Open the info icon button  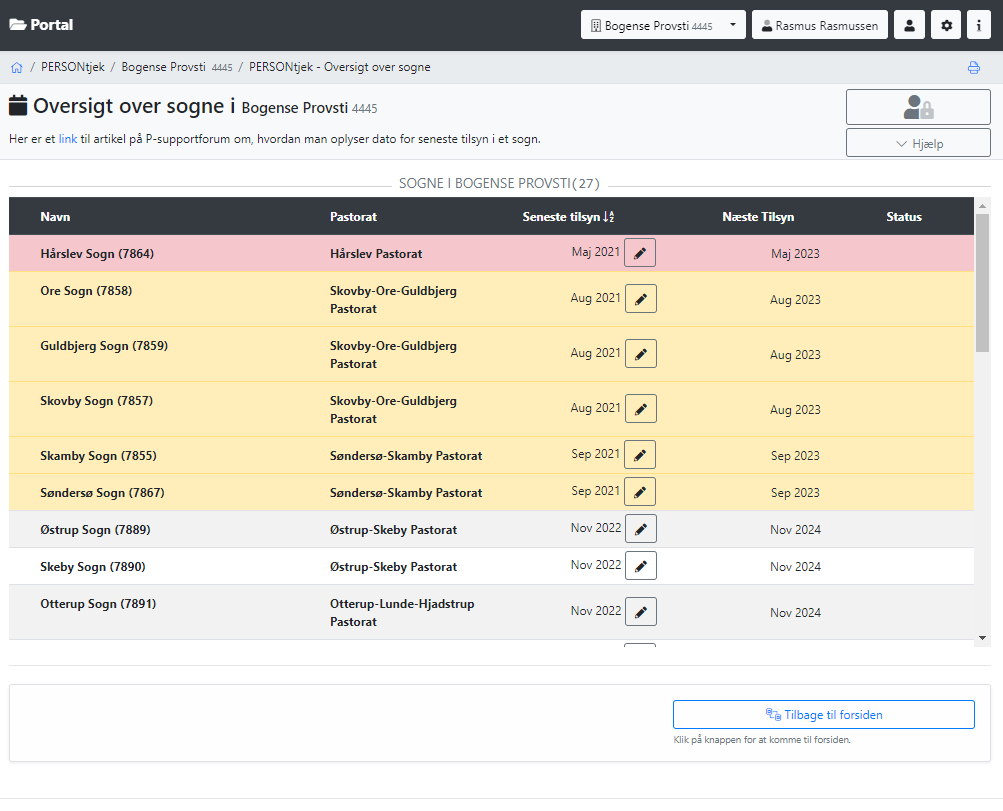tap(979, 25)
